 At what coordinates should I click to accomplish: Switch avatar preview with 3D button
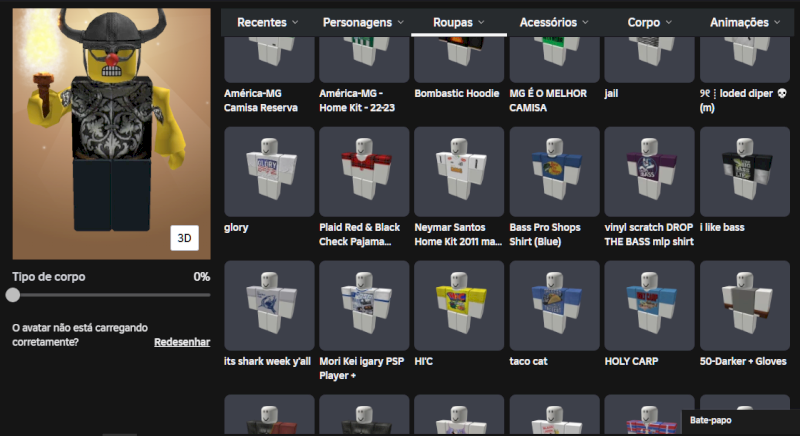tap(184, 238)
